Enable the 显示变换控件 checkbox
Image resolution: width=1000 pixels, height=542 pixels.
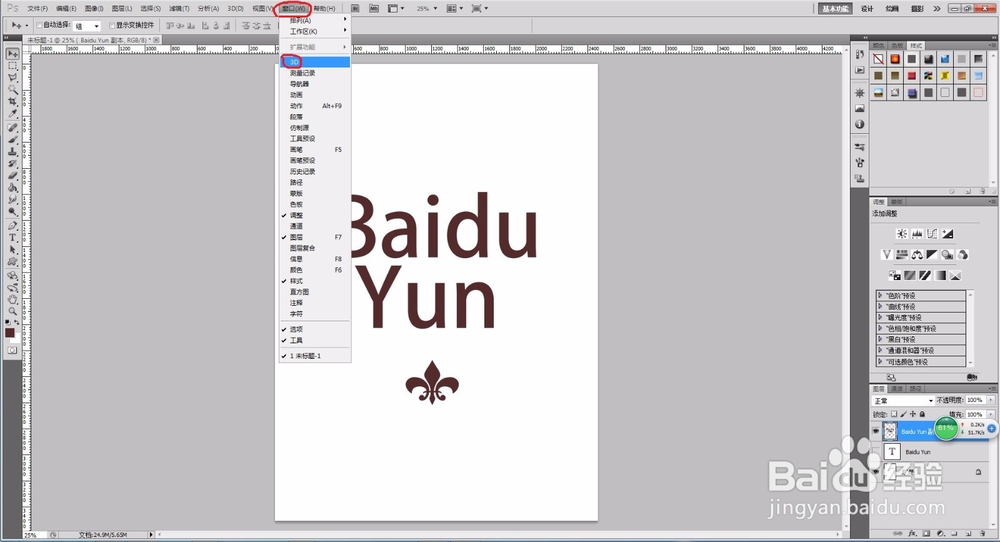click(x=112, y=26)
